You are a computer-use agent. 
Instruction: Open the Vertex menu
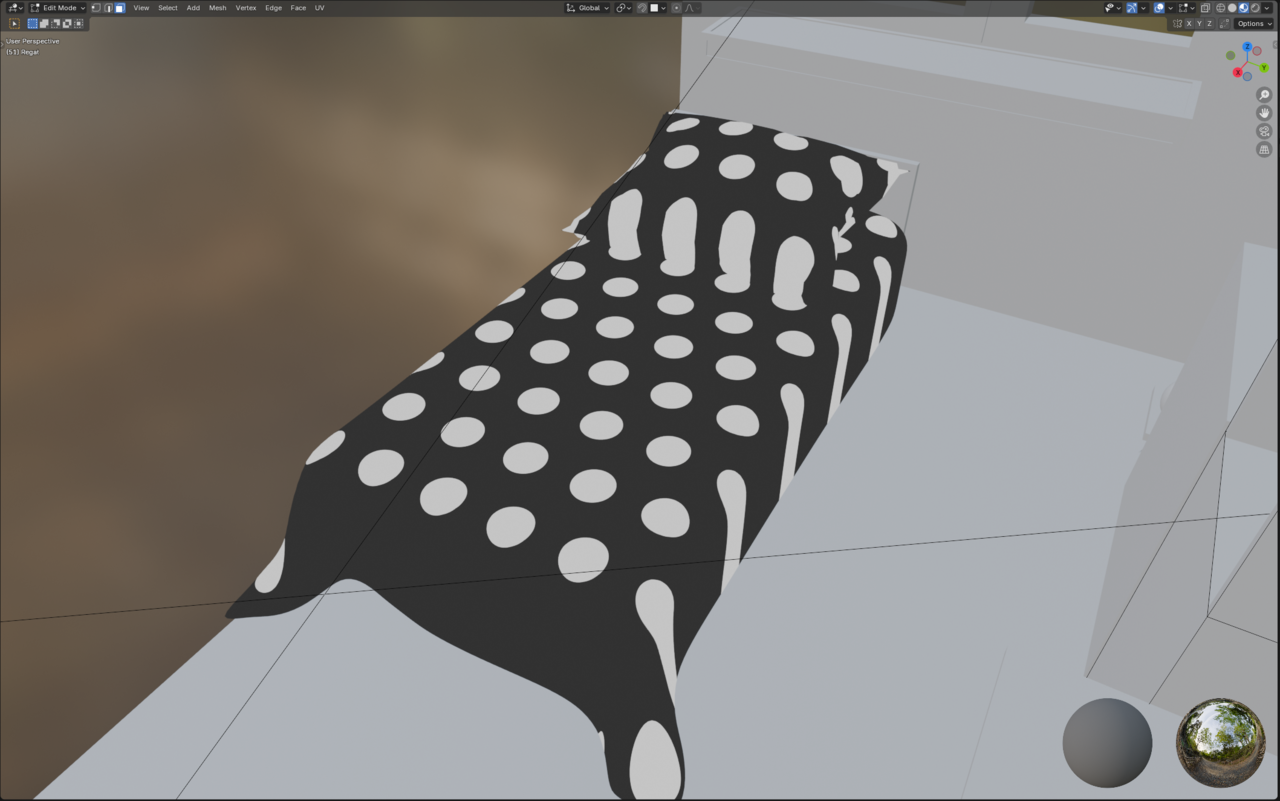246,8
